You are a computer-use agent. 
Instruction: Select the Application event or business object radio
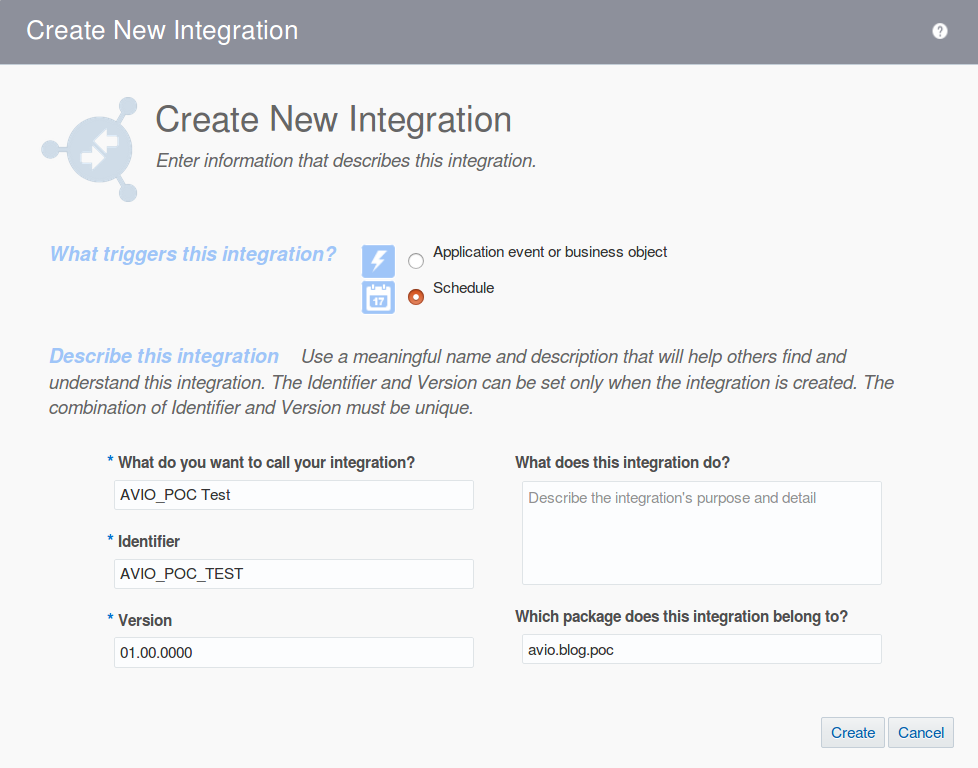click(415, 260)
